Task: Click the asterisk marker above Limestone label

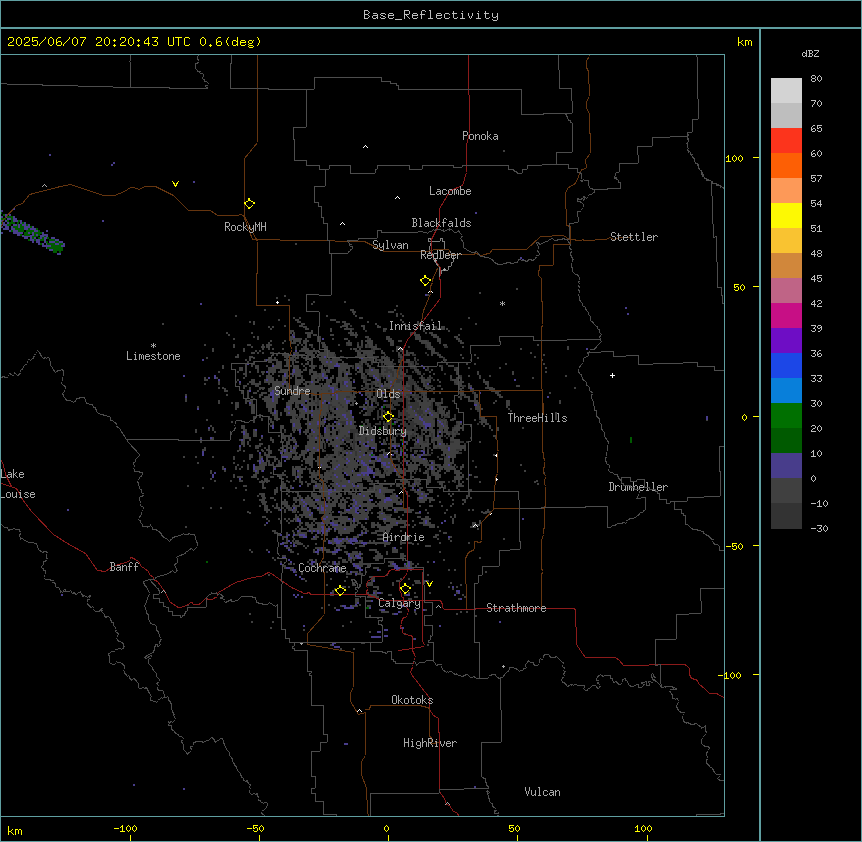Action: [x=153, y=345]
